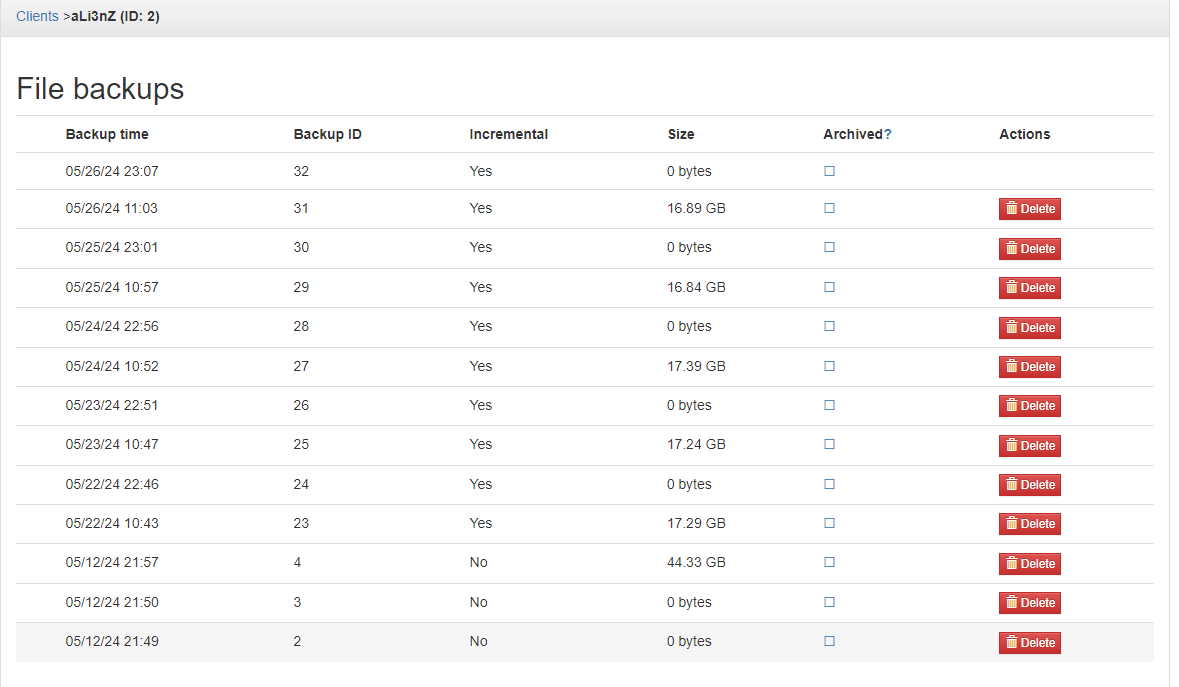Image resolution: width=1179 pixels, height=687 pixels.
Task: Click the Incremental column header
Action: [x=508, y=135]
